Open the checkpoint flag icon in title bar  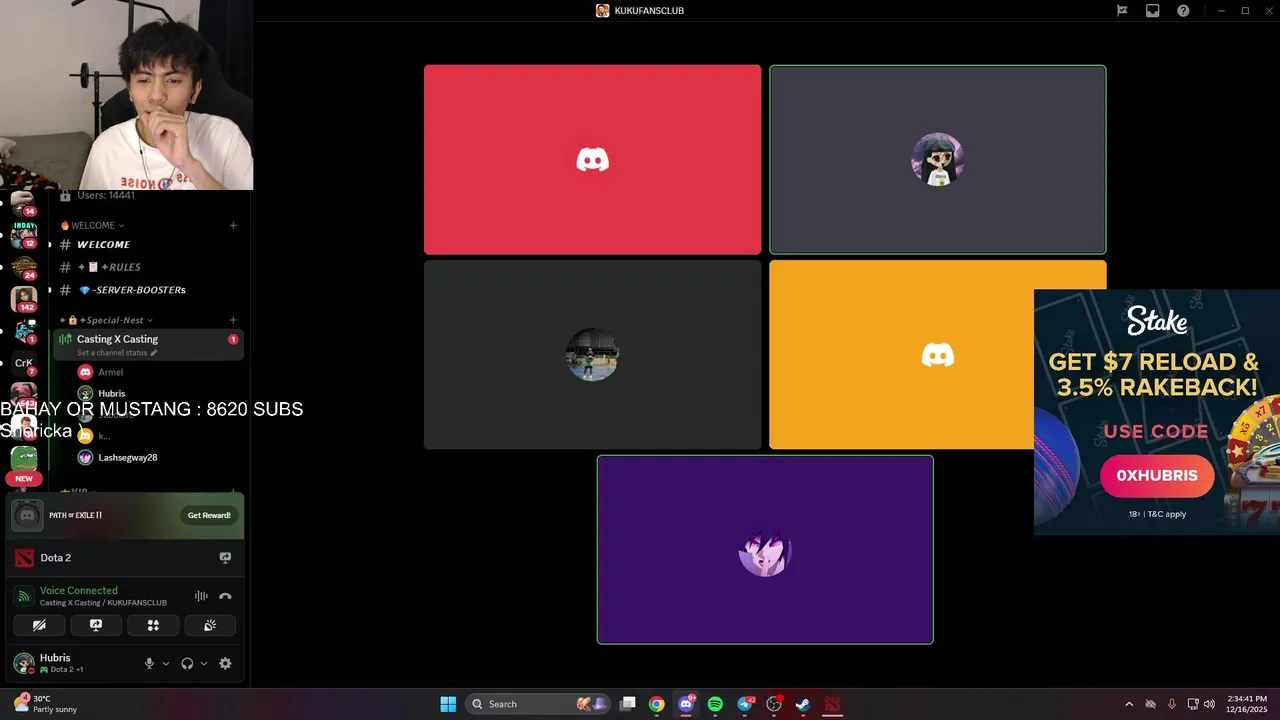point(1122,11)
